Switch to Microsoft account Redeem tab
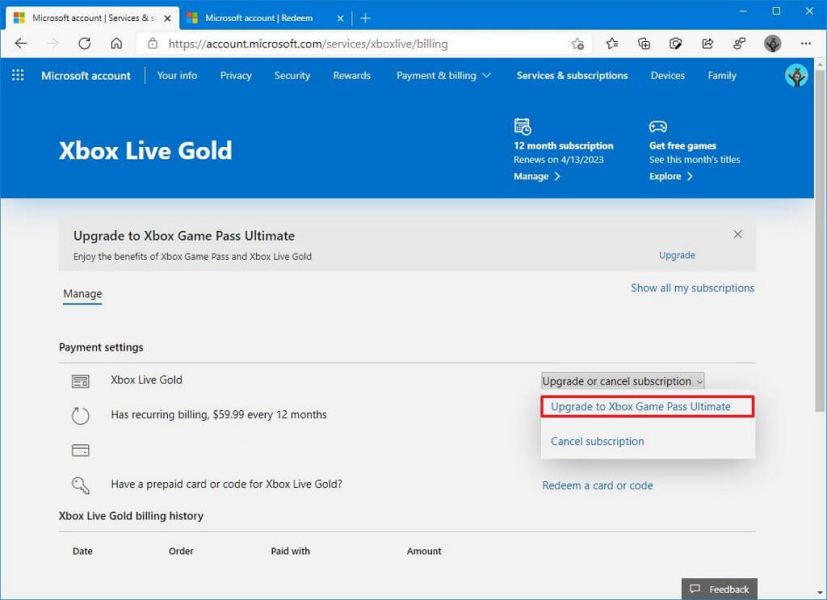Screen dimensions: 827x600 tap(266, 18)
